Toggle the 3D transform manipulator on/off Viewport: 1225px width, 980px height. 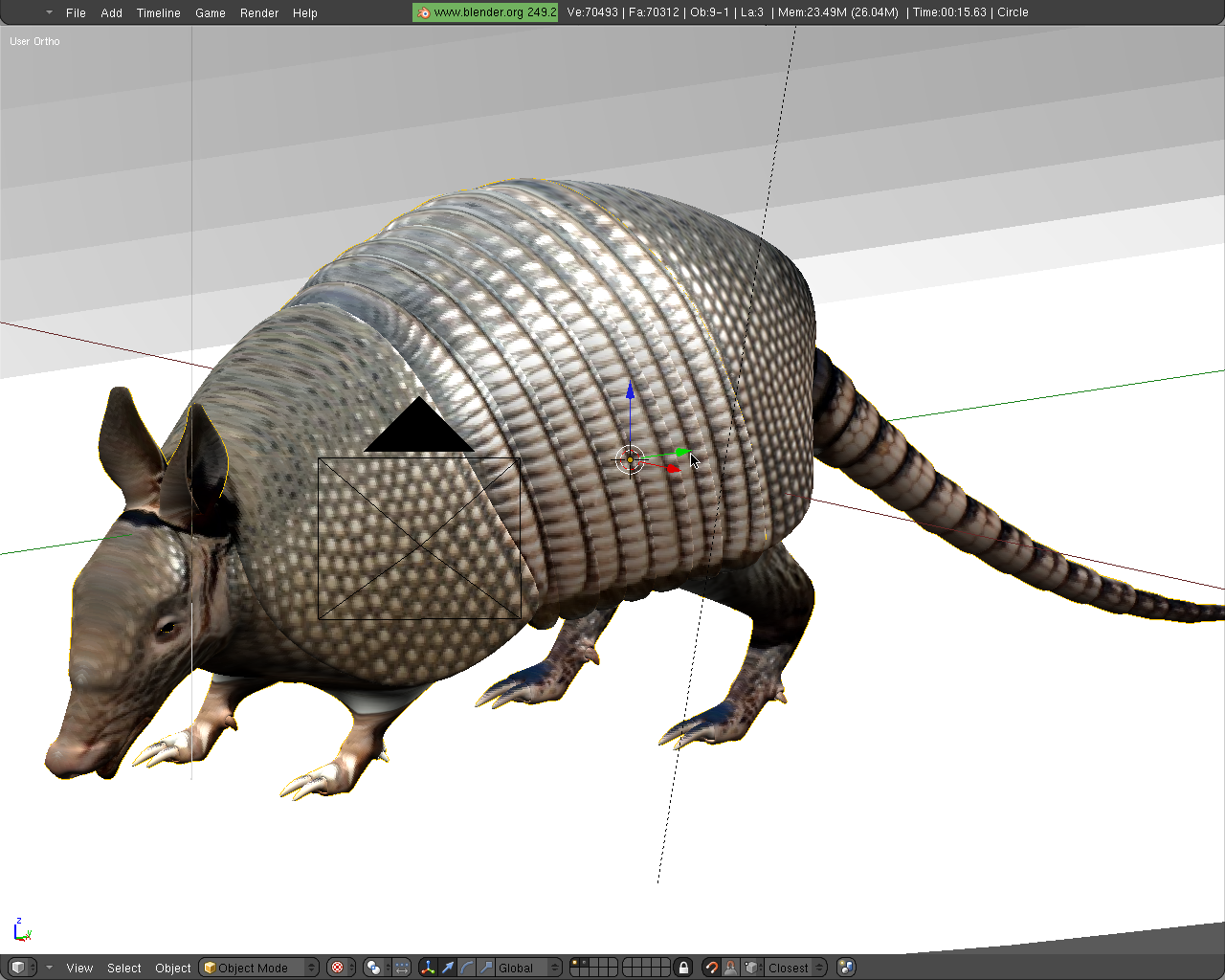tap(428, 968)
